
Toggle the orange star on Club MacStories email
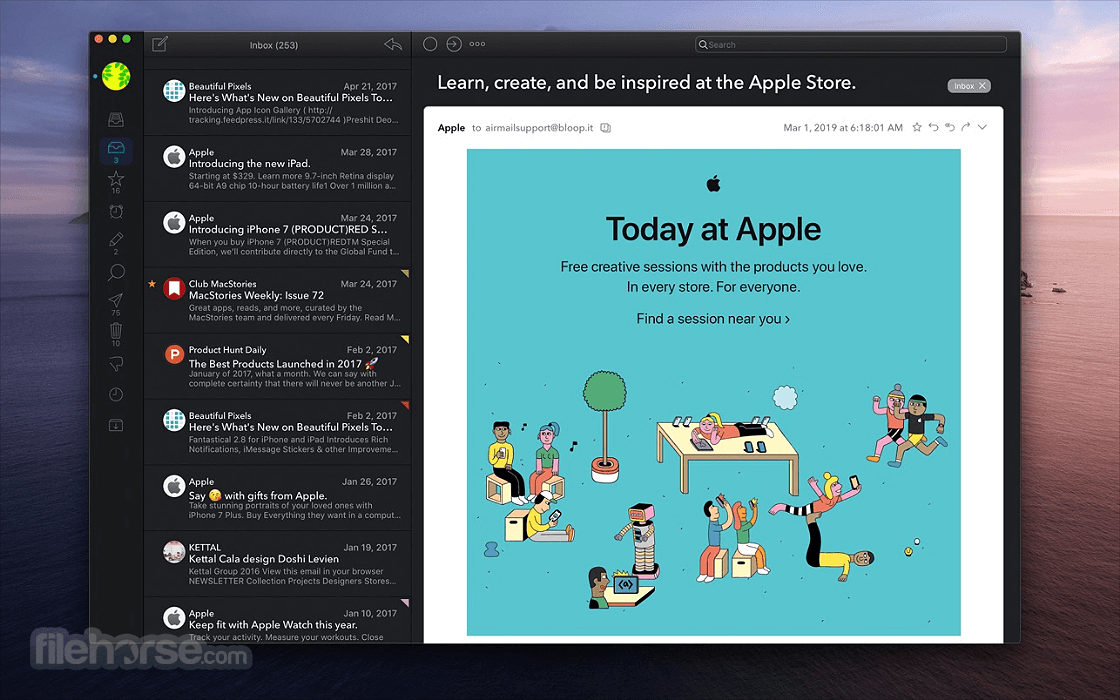(x=151, y=284)
